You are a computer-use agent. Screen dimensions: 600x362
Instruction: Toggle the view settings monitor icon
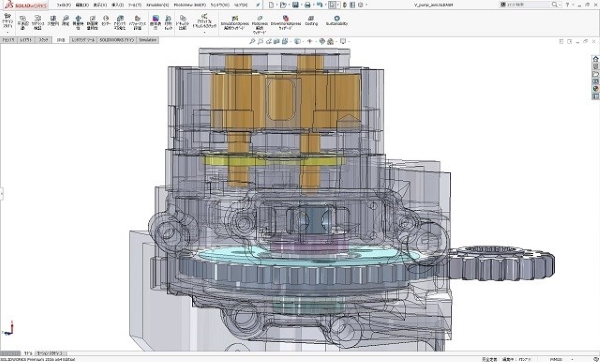(x=343, y=41)
